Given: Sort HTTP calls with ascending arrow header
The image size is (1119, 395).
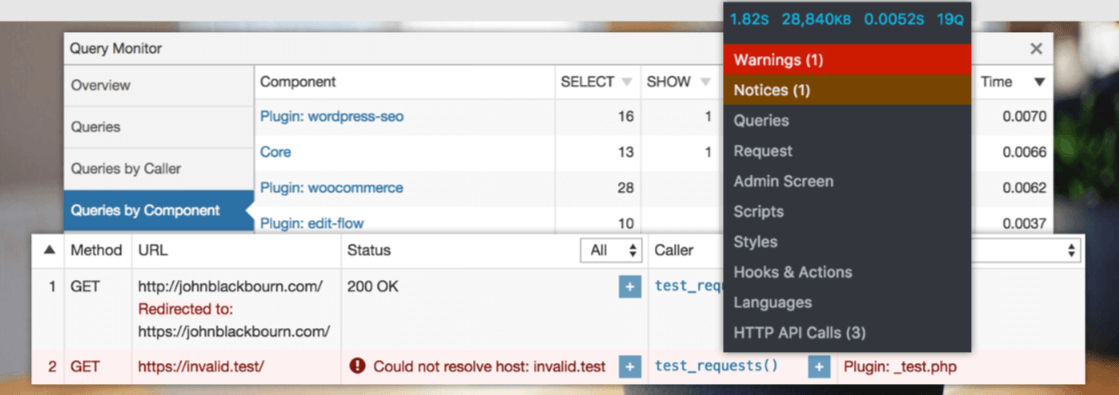Looking at the screenshot, I should pos(49,250).
